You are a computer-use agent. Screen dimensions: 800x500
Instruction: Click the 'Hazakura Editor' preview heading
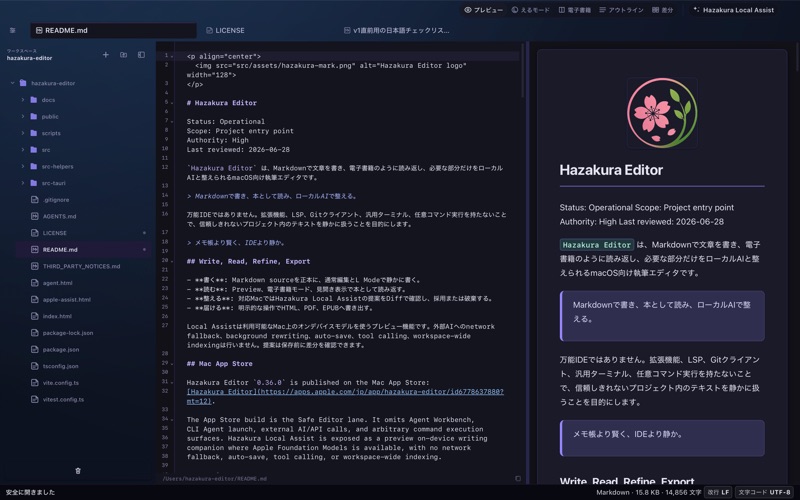tap(611, 170)
